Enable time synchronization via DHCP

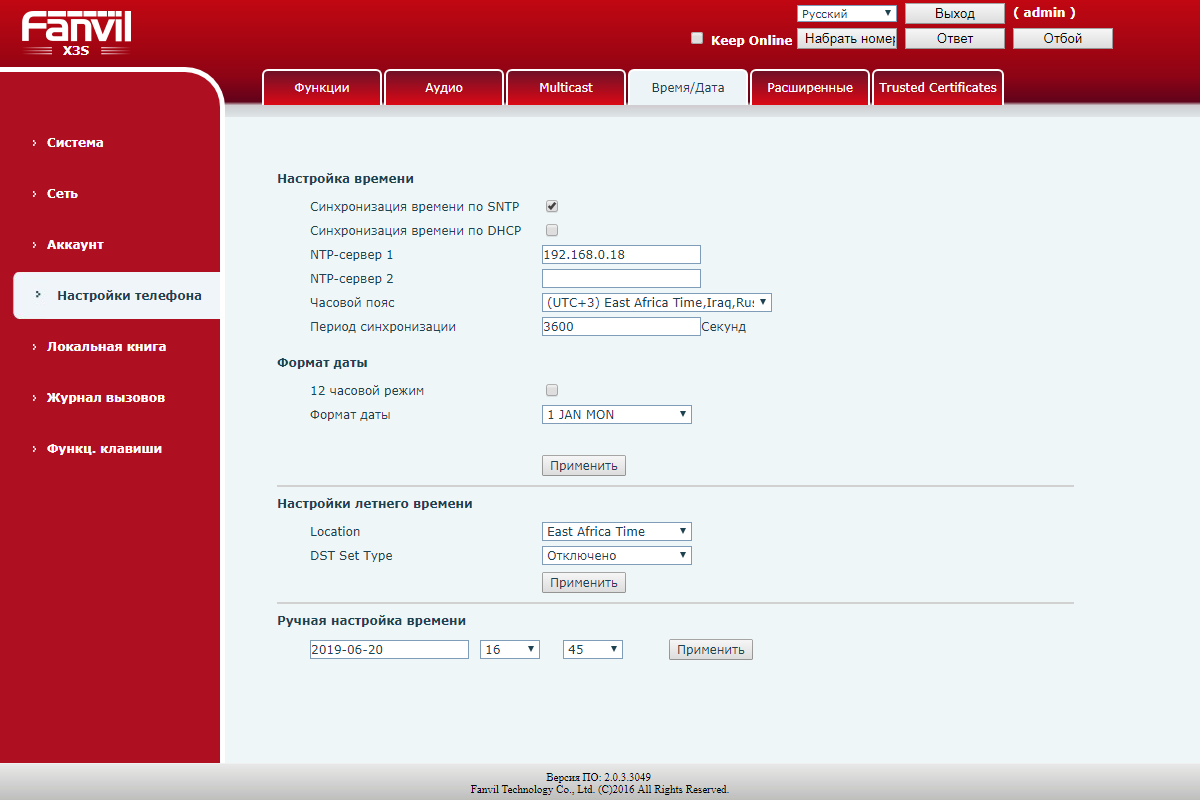tap(551, 230)
